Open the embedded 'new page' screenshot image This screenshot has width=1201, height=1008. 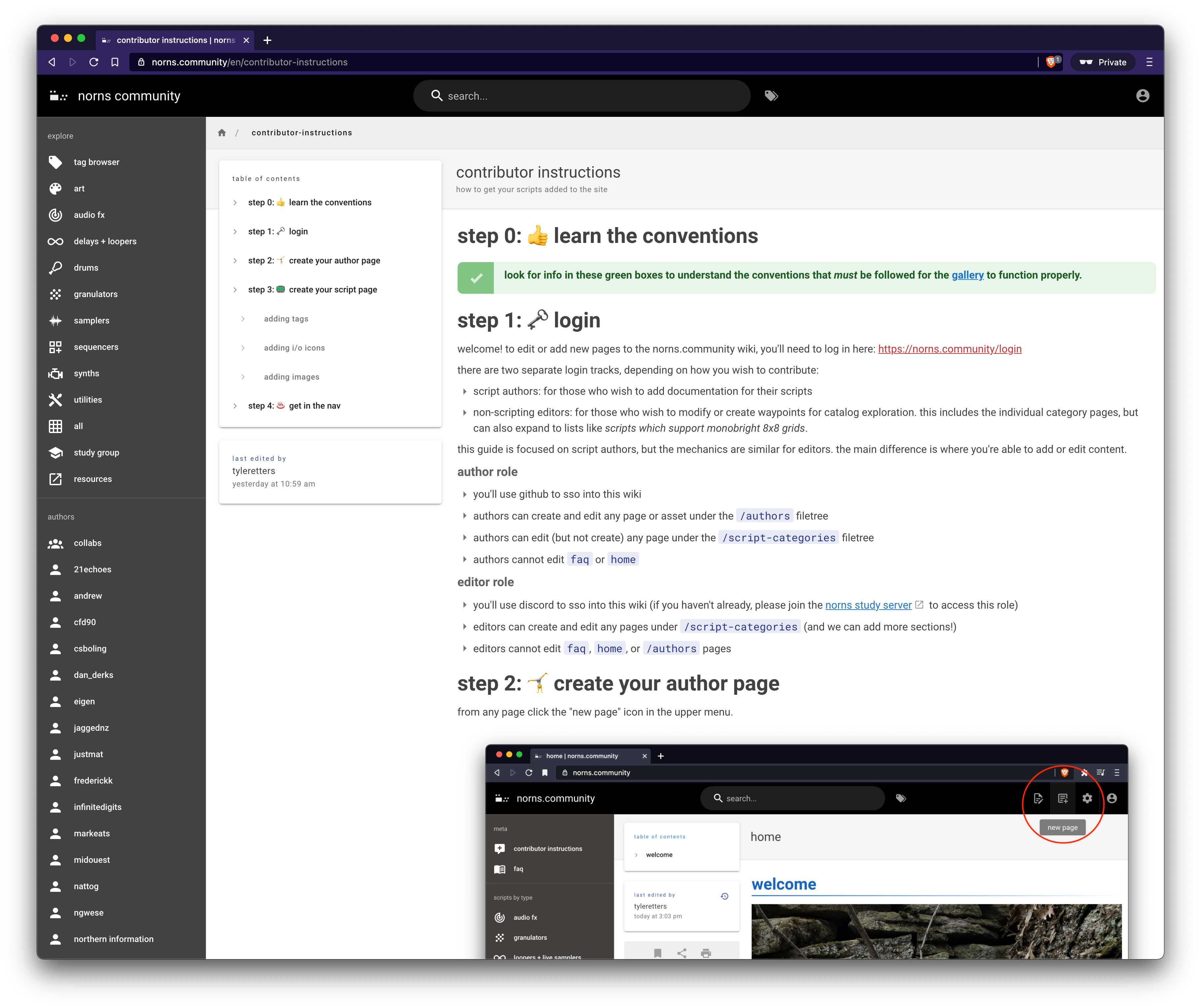pos(806,852)
